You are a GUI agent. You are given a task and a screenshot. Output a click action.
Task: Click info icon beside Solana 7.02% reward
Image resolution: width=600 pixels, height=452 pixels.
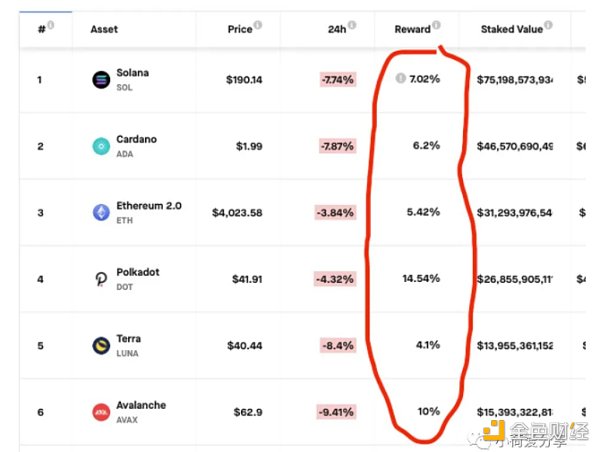point(400,78)
